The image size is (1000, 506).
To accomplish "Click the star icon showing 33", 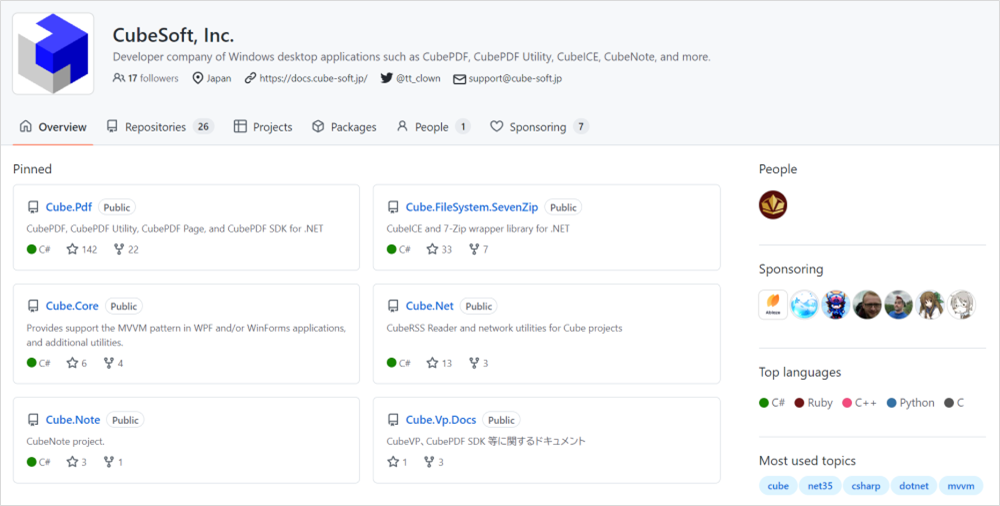I will point(432,249).
